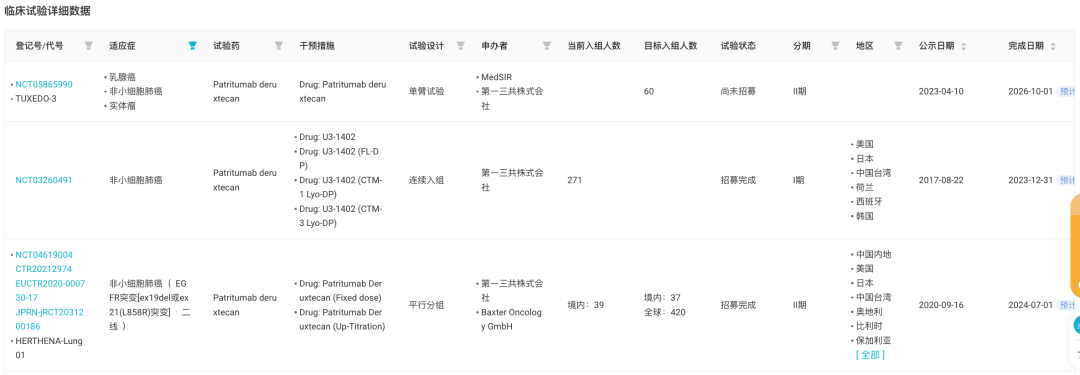Open trial NCT04619004
The width and height of the screenshot is (1080, 375).
[44, 254]
